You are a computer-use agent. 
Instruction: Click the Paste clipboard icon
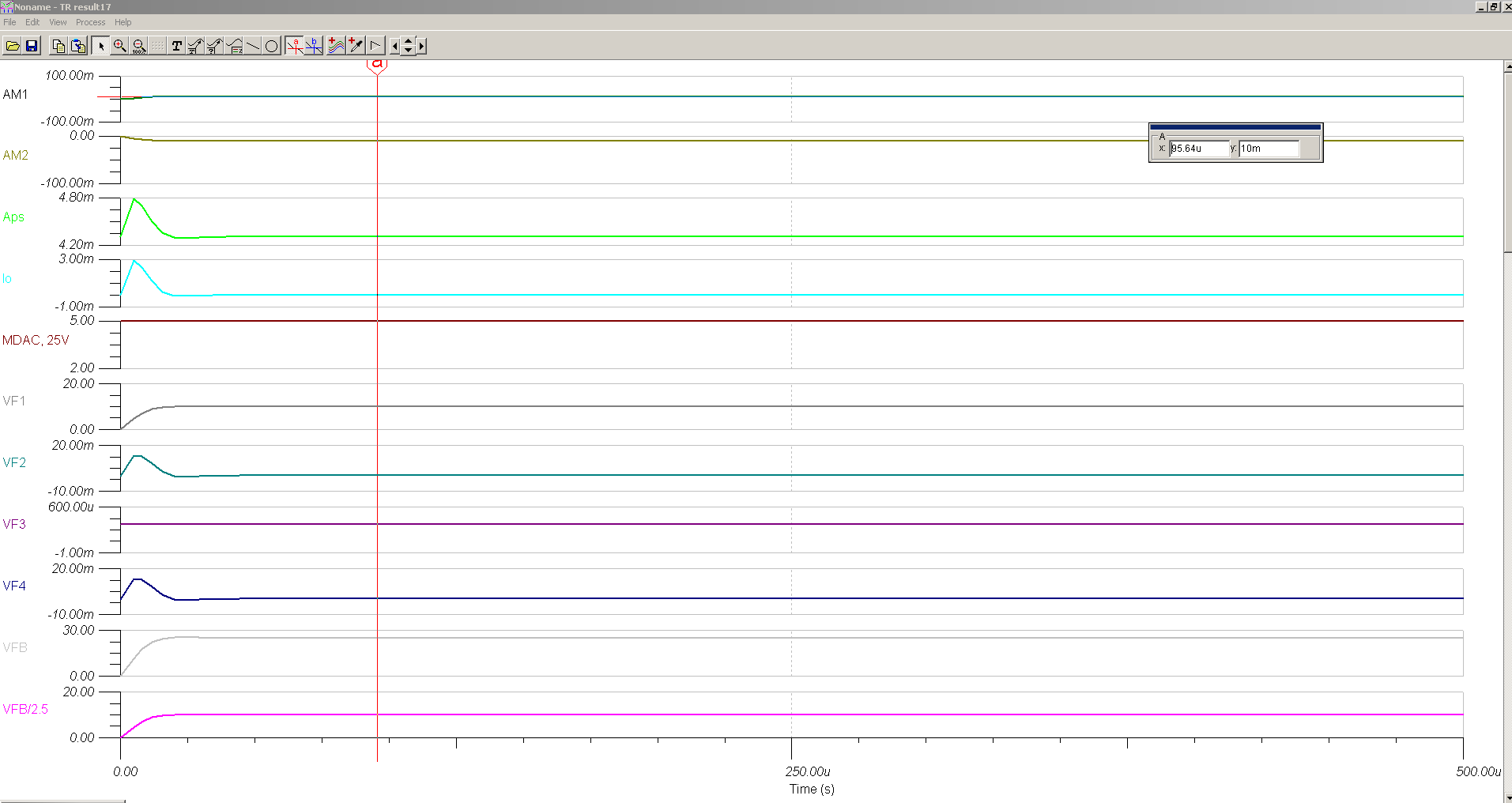tap(78, 46)
